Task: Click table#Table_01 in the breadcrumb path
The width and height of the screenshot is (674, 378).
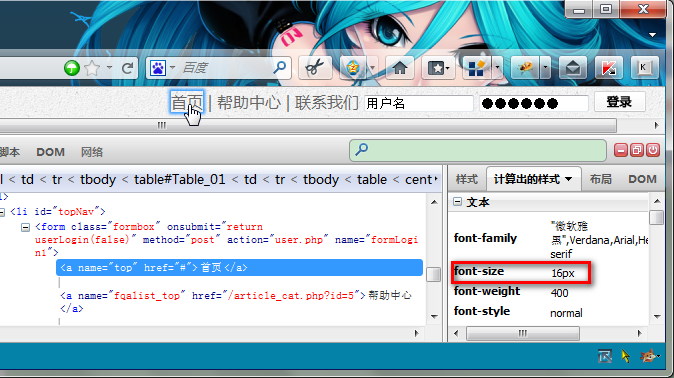Action: click(x=179, y=179)
